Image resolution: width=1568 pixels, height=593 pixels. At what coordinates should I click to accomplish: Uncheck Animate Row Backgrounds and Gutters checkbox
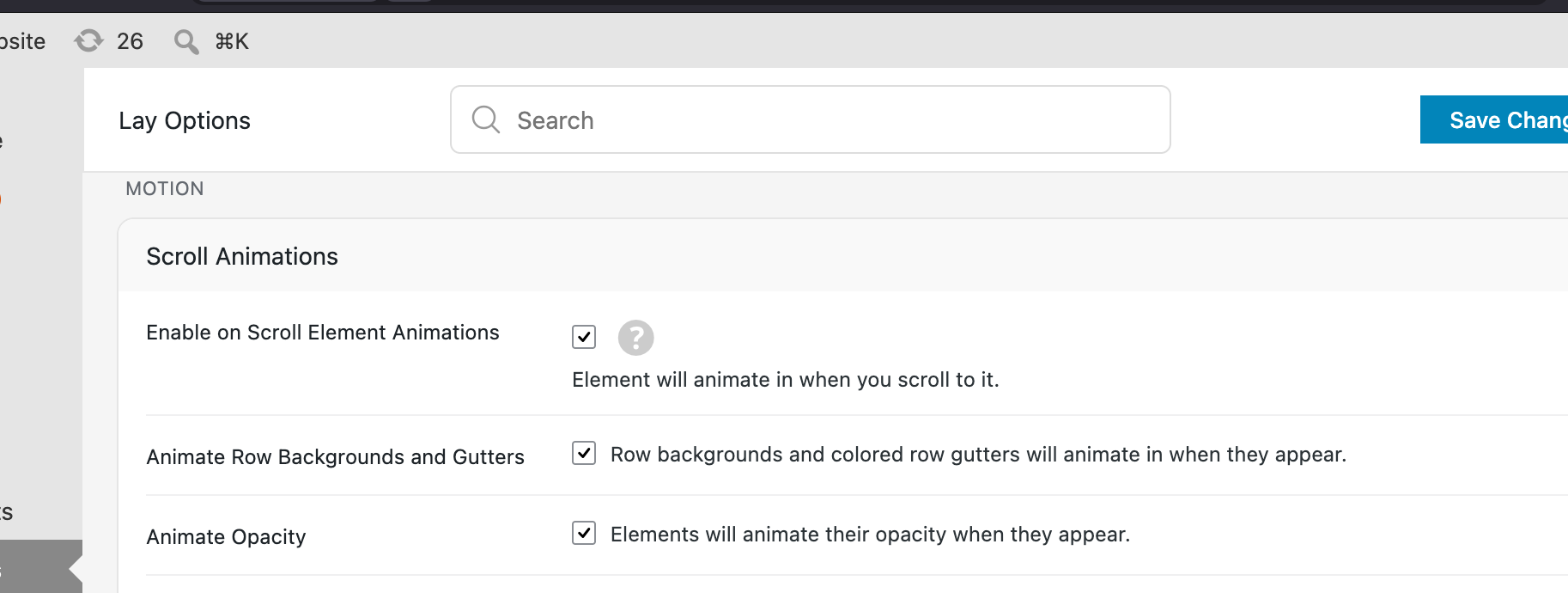[x=584, y=453]
